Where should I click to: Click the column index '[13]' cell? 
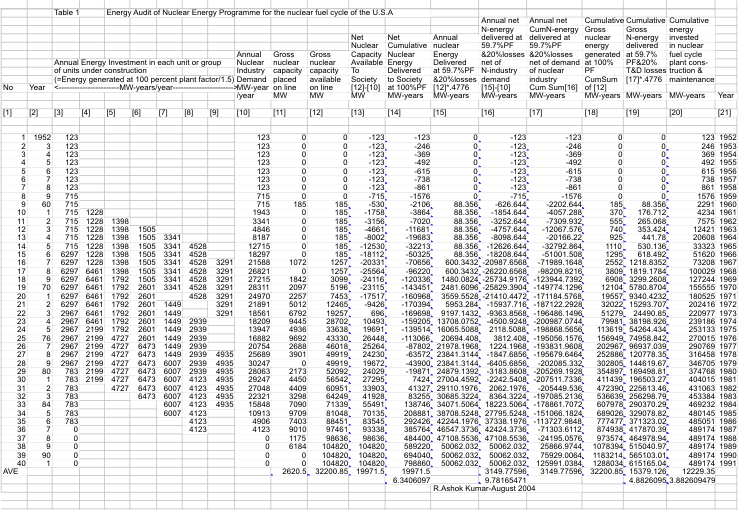point(358,112)
